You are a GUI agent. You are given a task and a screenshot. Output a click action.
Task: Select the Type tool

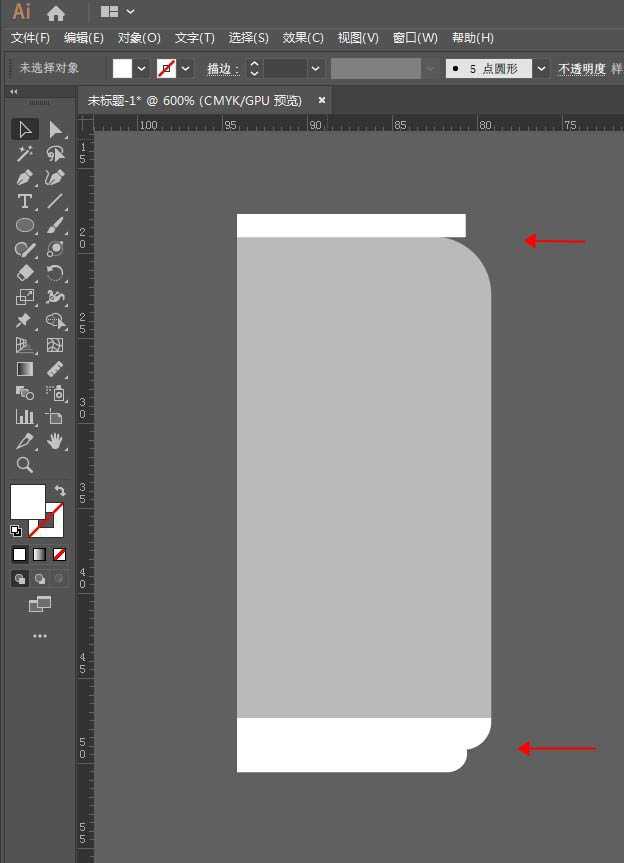[x=25, y=201]
